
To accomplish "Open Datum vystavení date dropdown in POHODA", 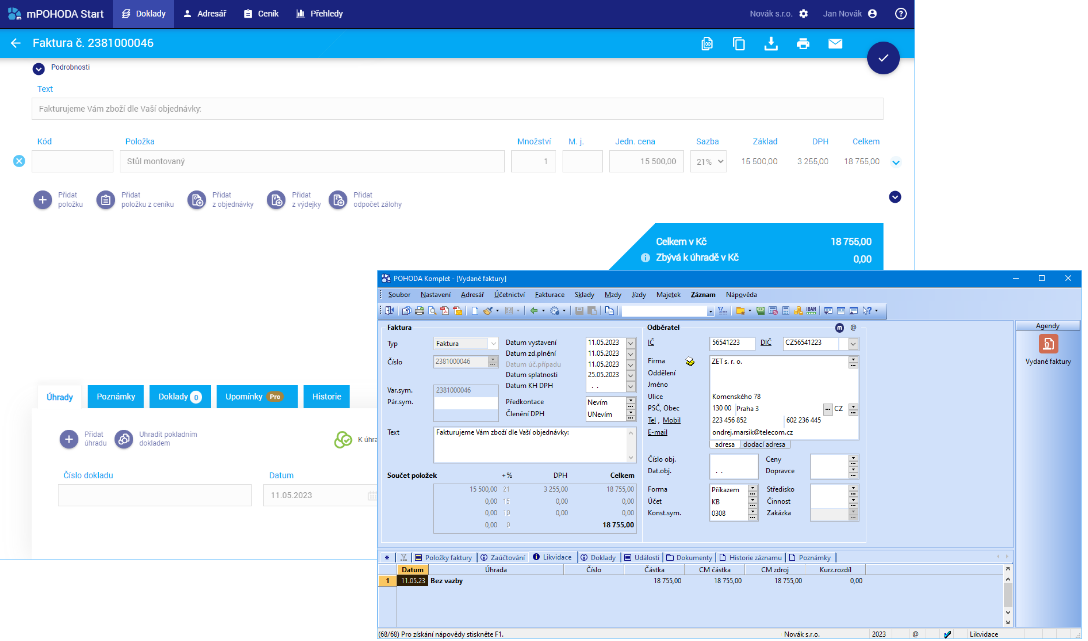I will (x=631, y=343).
